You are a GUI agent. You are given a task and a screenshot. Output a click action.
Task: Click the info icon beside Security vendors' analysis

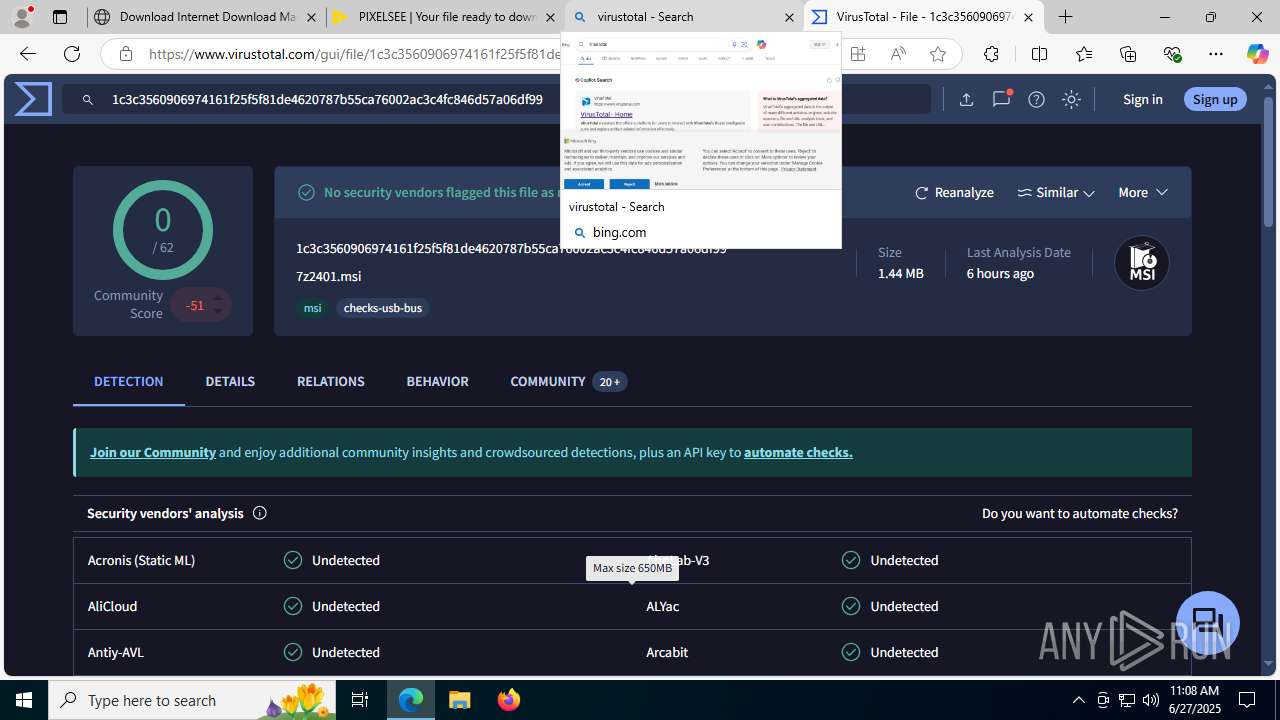tap(260, 513)
